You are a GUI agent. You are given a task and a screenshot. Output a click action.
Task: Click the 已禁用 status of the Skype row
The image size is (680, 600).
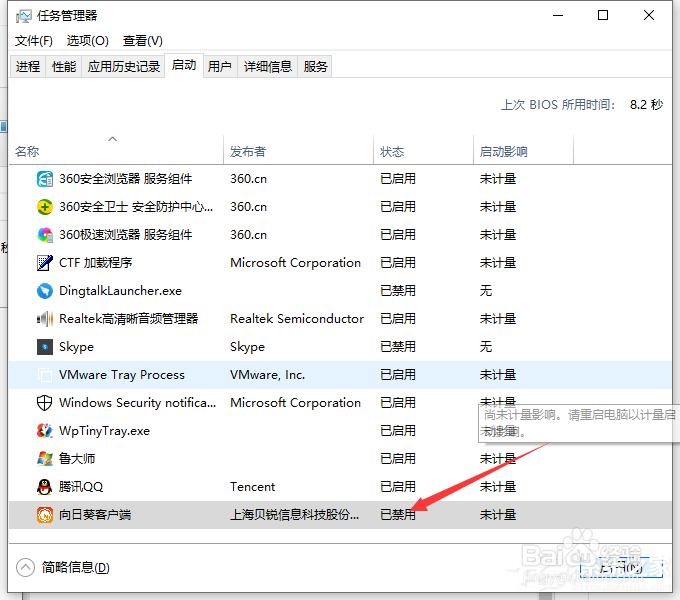click(x=398, y=347)
